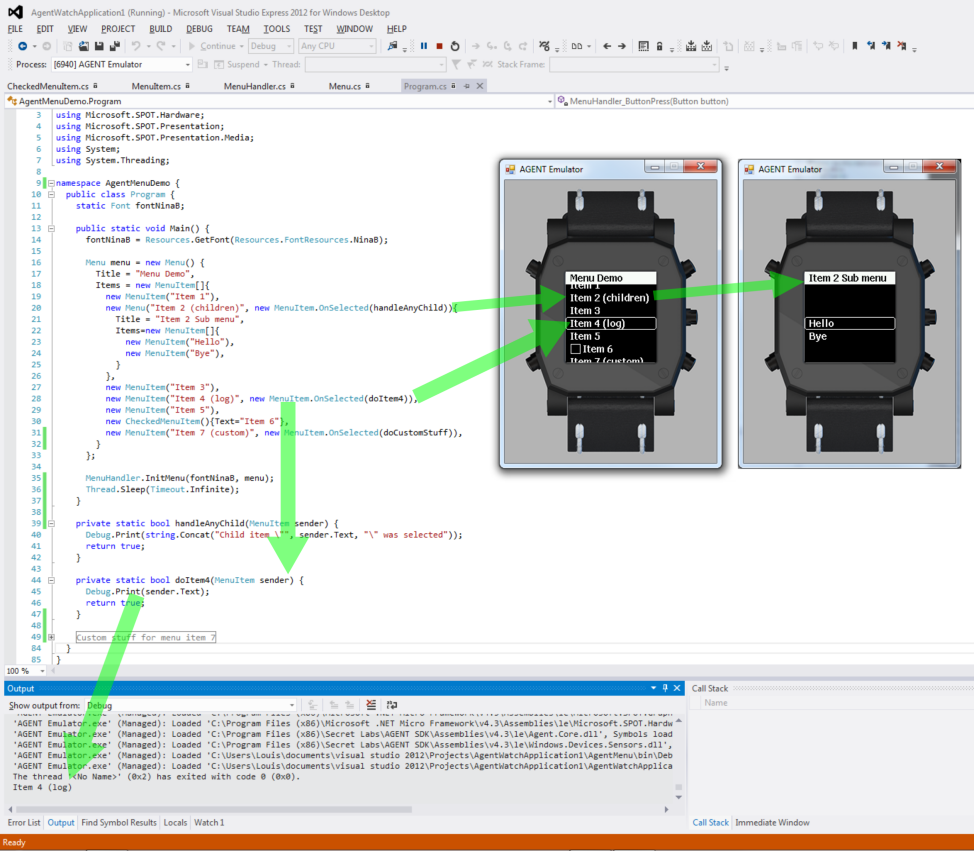Image resolution: width=974 pixels, height=851 pixels.
Task: Select Bye in second emulator sub menu
Action: [x=817, y=336]
